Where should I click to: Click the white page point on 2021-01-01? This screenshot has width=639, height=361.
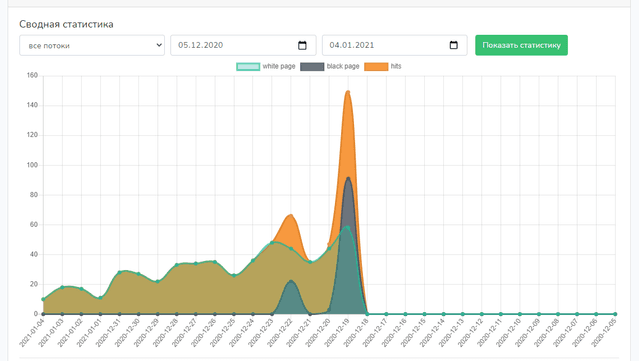pos(100,298)
